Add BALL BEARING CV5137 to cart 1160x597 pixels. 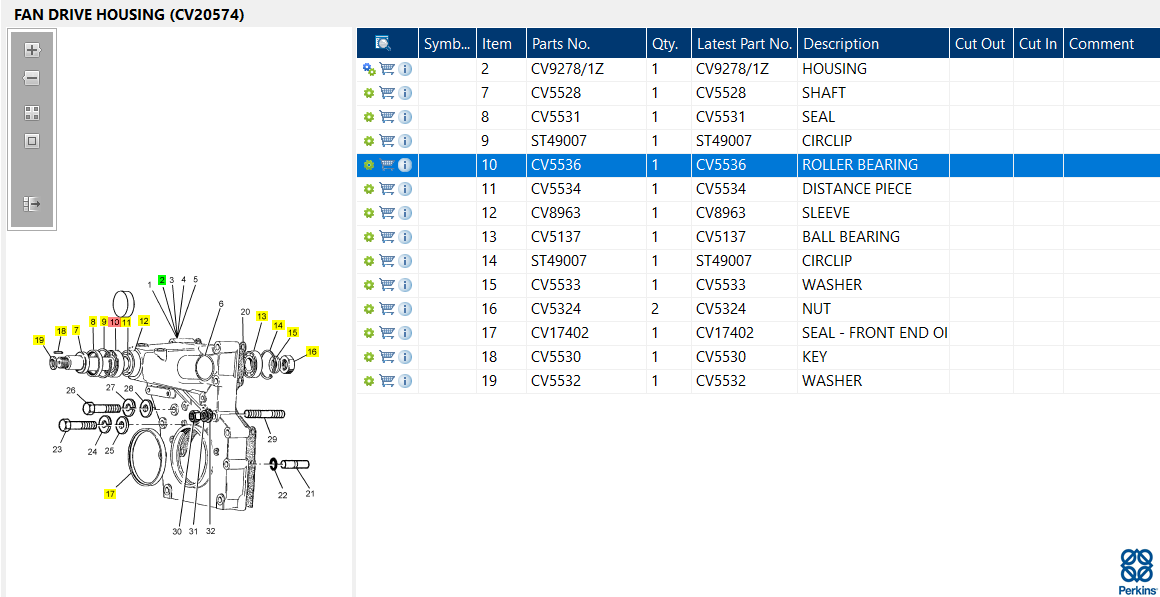coord(387,237)
